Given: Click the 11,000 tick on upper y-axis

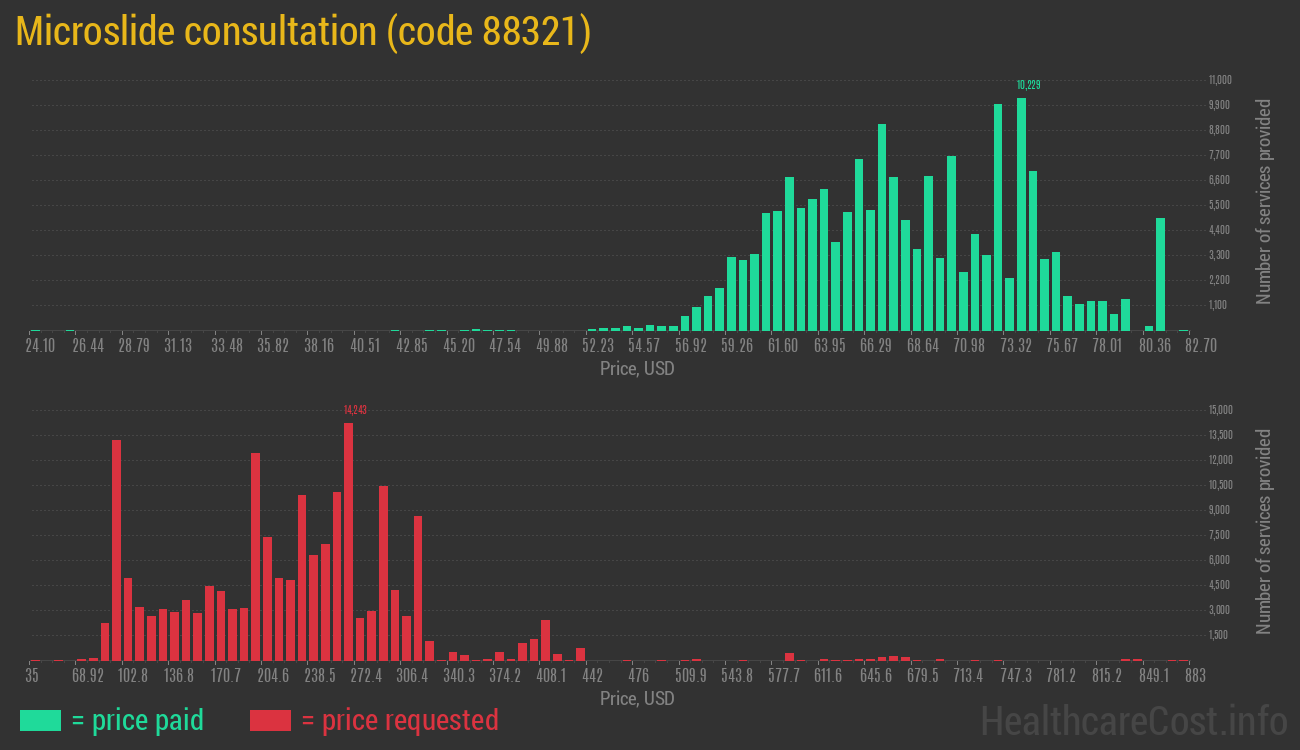Looking at the screenshot, I should tap(1219, 80).
